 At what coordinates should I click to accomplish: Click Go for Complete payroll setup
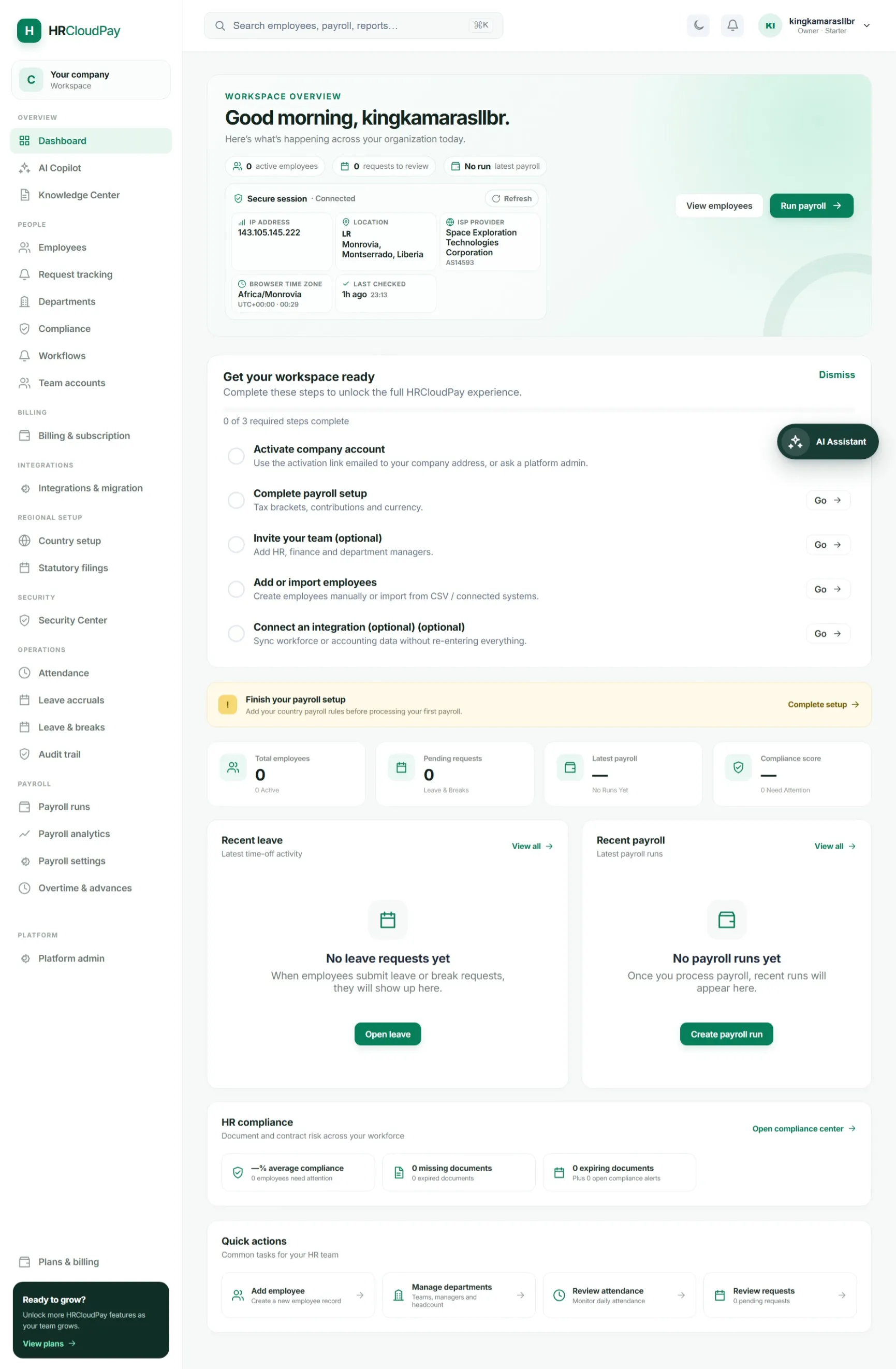coord(828,501)
